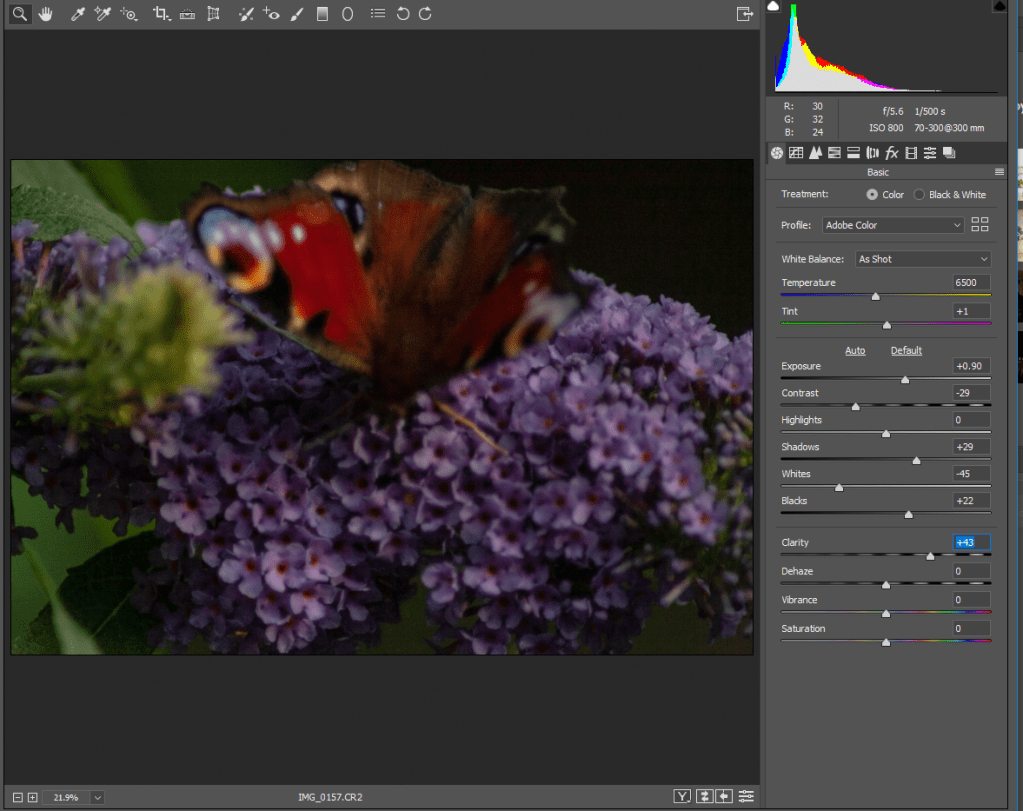
Task: Open the Profile dropdown showing Adobe Color
Action: click(893, 225)
